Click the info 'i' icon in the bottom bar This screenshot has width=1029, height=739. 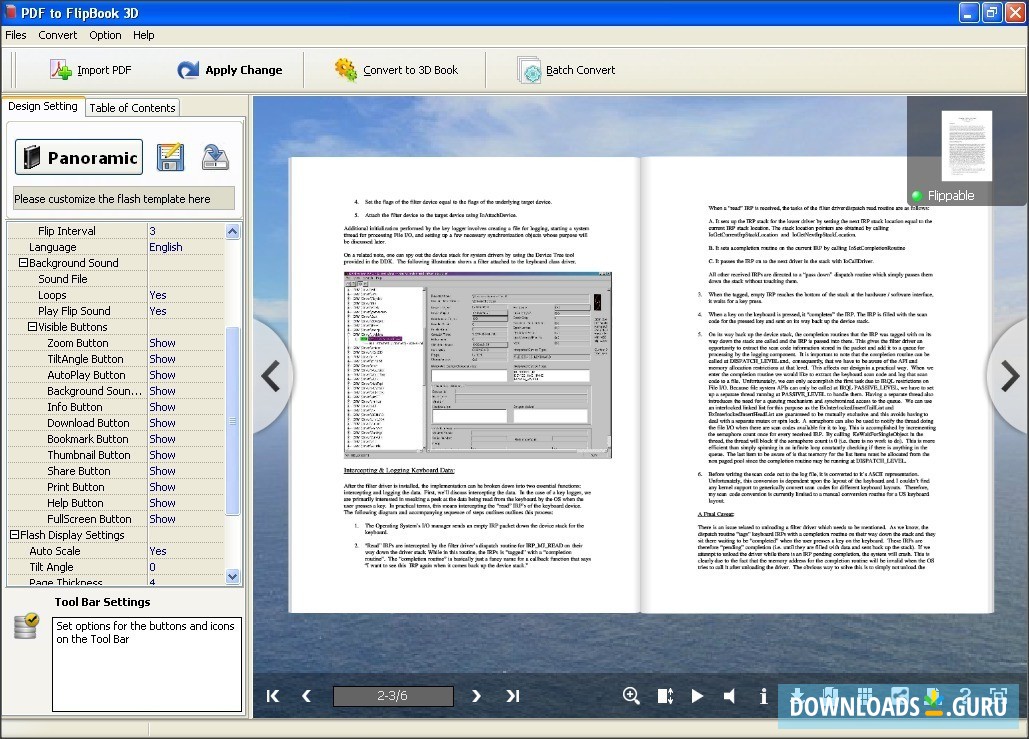pyautogui.click(x=763, y=696)
